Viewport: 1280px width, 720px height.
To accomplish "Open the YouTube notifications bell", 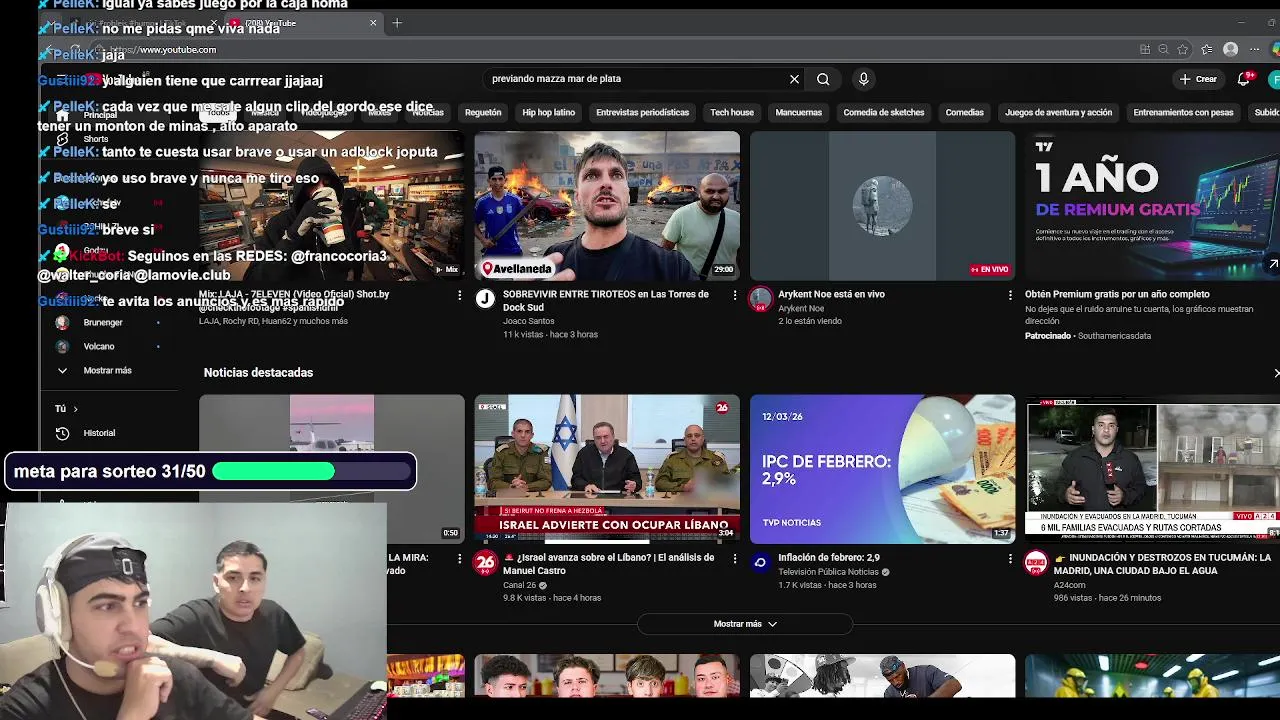I will (1244, 79).
